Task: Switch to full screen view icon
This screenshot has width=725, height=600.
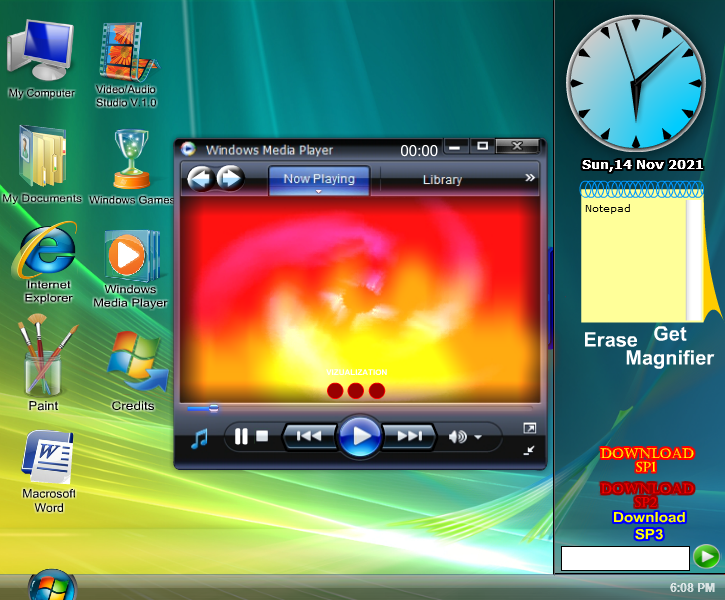Action: point(529,428)
